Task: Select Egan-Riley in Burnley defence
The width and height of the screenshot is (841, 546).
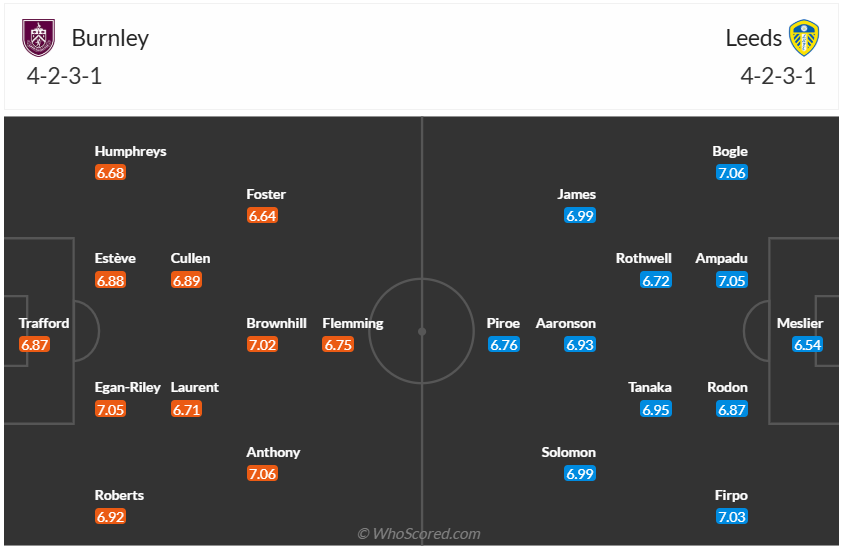Action: click(127, 387)
